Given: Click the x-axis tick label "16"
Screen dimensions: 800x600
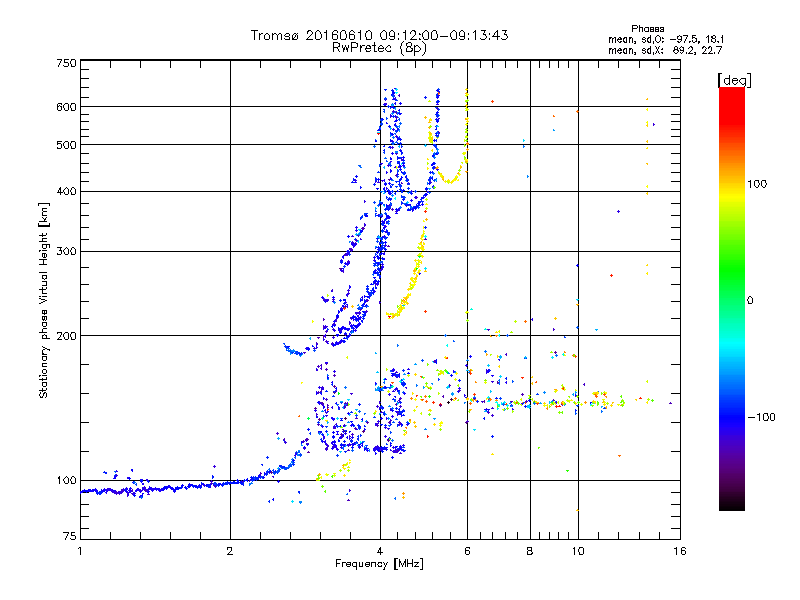Looking at the screenshot, I should pos(680,551).
